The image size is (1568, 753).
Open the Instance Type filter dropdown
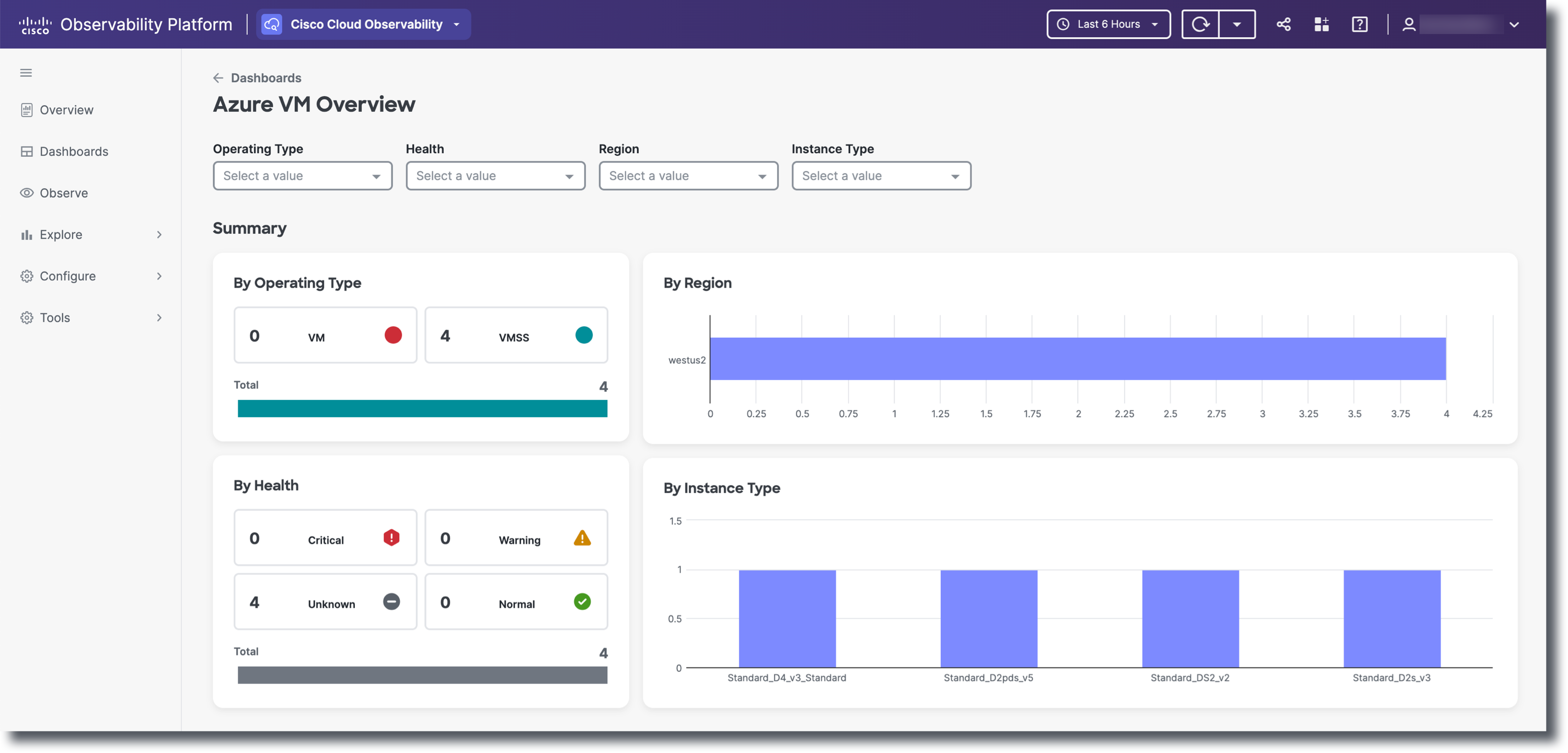[881, 176]
